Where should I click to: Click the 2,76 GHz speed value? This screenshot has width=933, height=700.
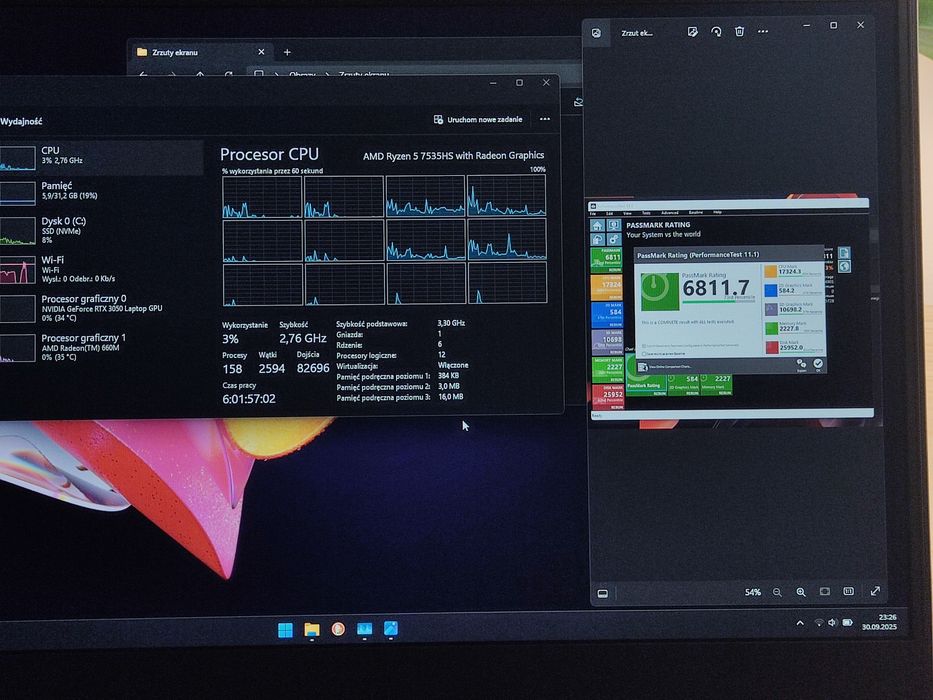coord(303,338)
